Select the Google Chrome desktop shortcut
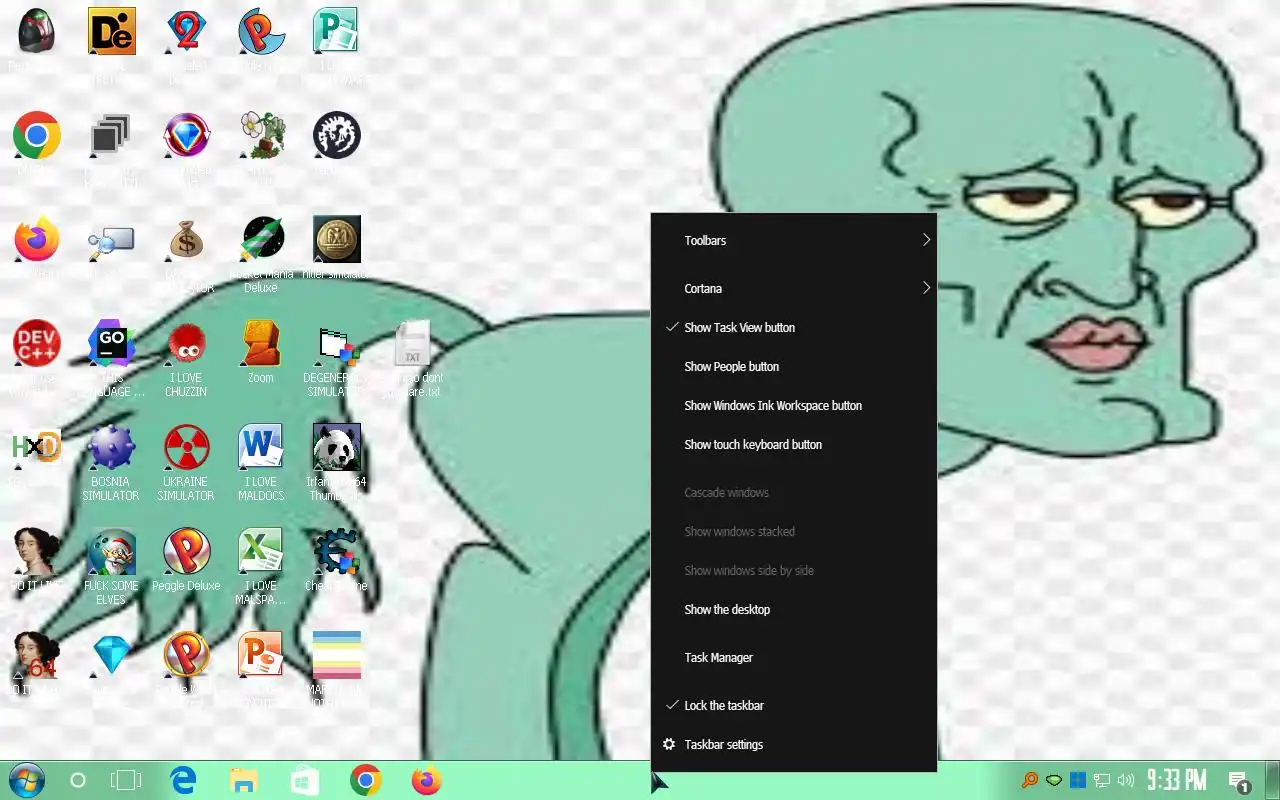1280x800 pixels. click(37, 135)
